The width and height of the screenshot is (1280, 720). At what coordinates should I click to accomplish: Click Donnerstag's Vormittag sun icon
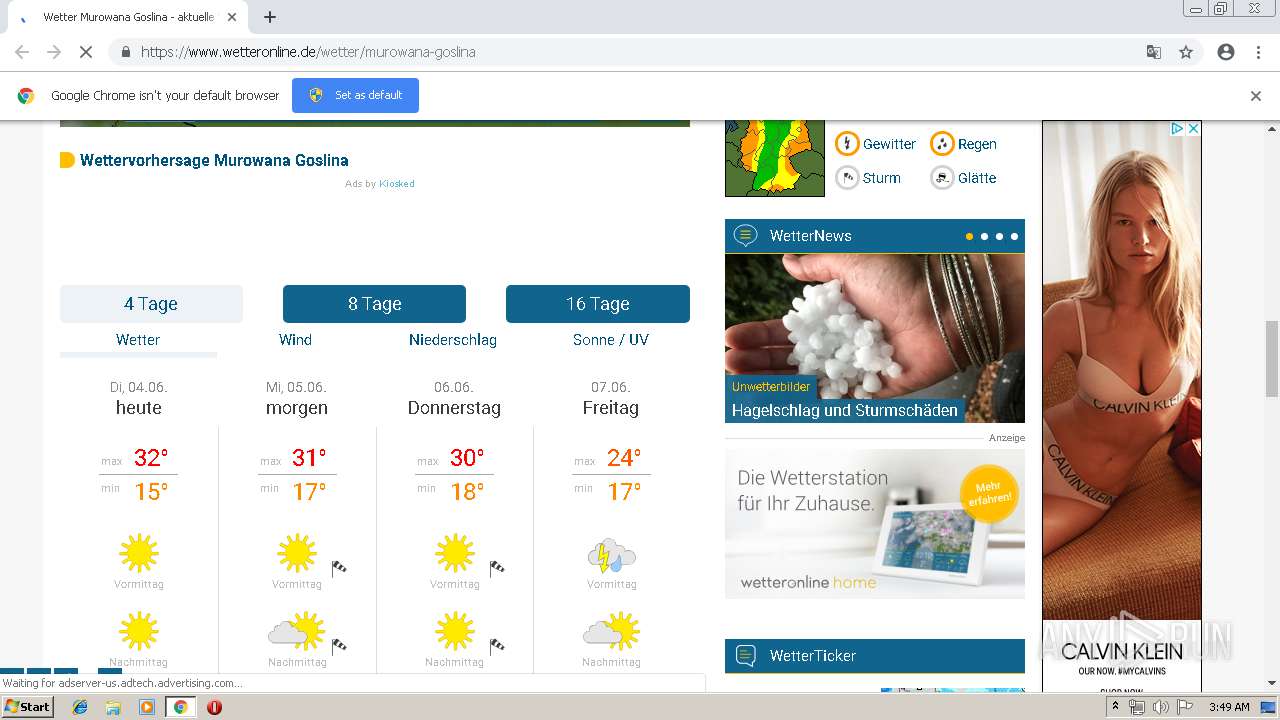(x=454, y=553)
